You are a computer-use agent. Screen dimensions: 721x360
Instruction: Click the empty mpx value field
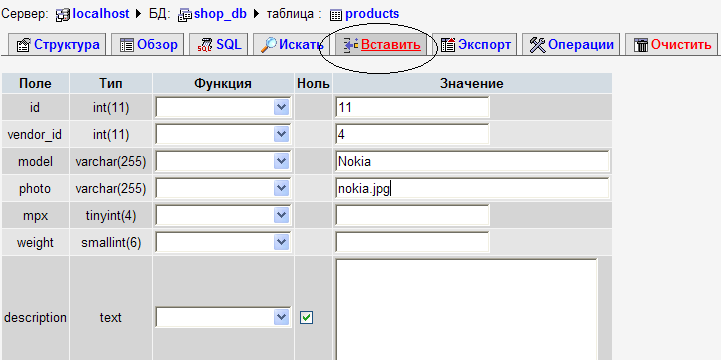[412, 215]
